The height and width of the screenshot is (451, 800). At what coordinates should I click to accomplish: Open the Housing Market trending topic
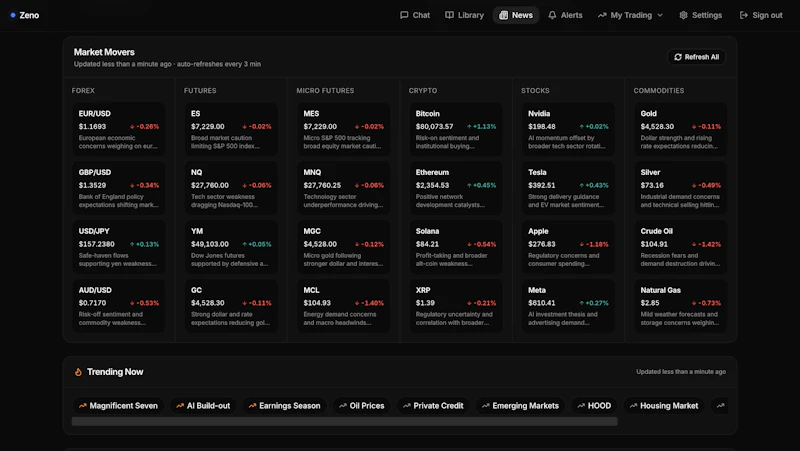664,406
